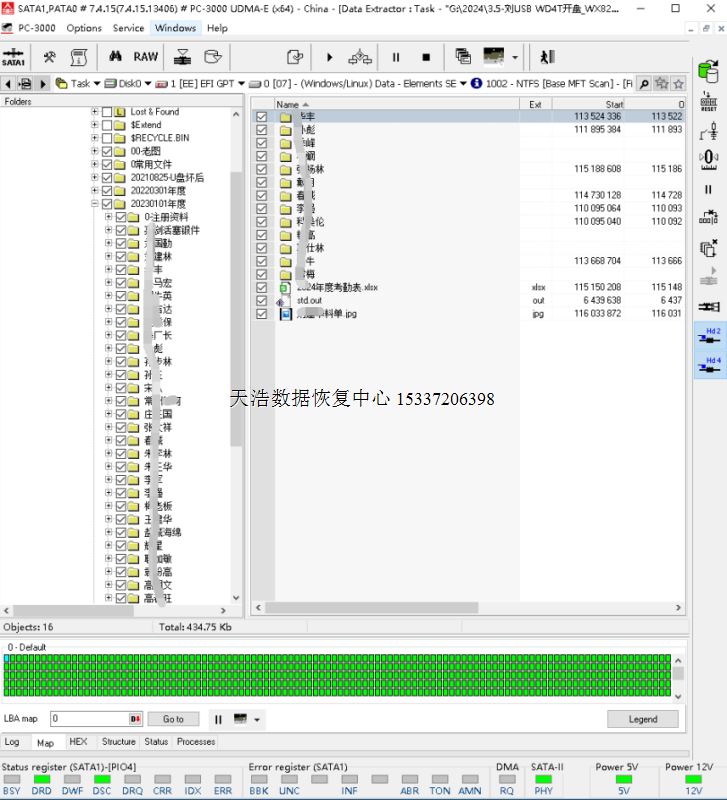This screenshot has height=800, width=727.
Task: Uncheck the std.out file checkbox
Action: [262, 300]
